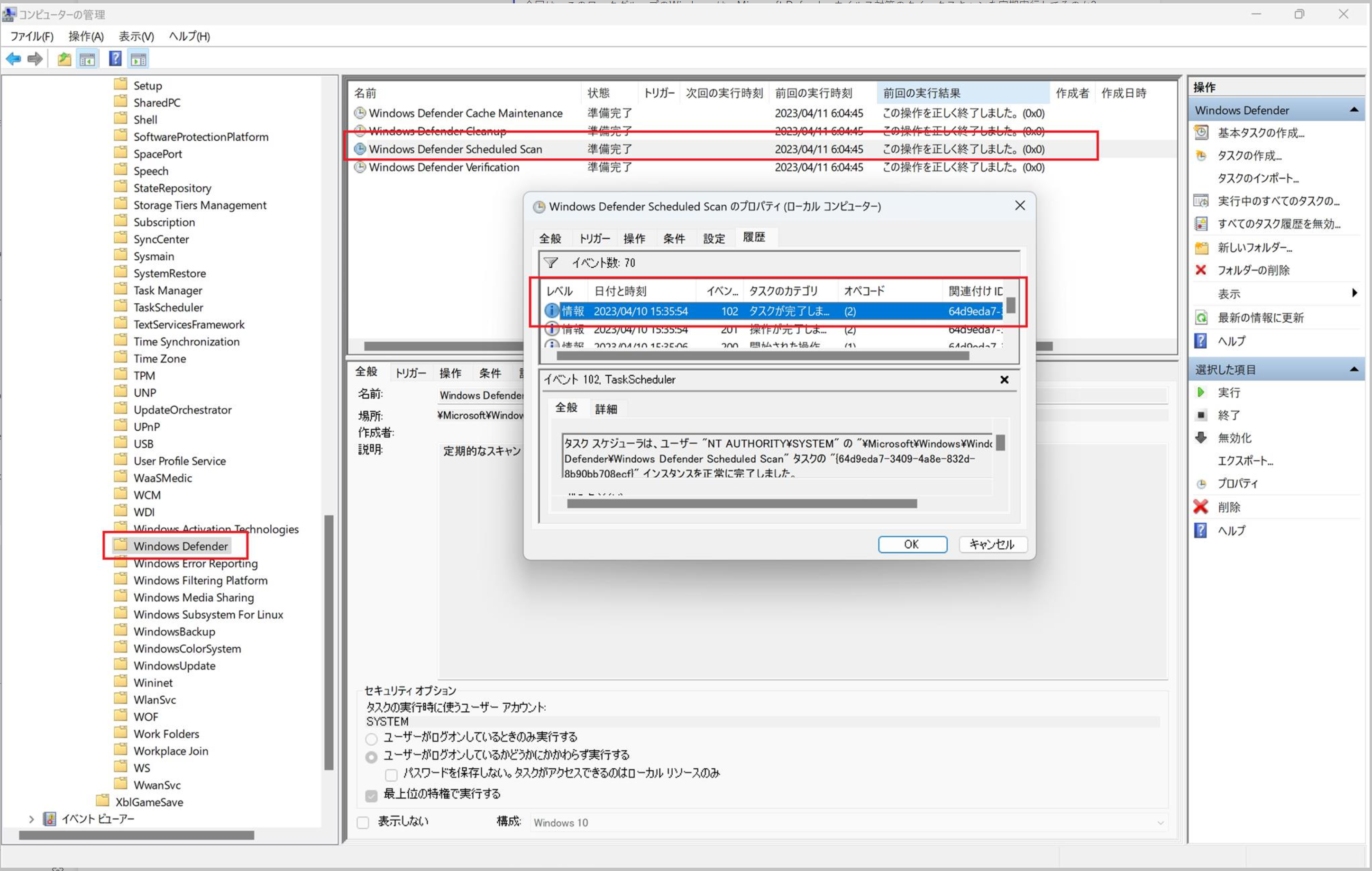The width and height of the screenshot is (1372, 871).
Task: Click the Forward arrow toolbar icon
Action: [36, 59]
